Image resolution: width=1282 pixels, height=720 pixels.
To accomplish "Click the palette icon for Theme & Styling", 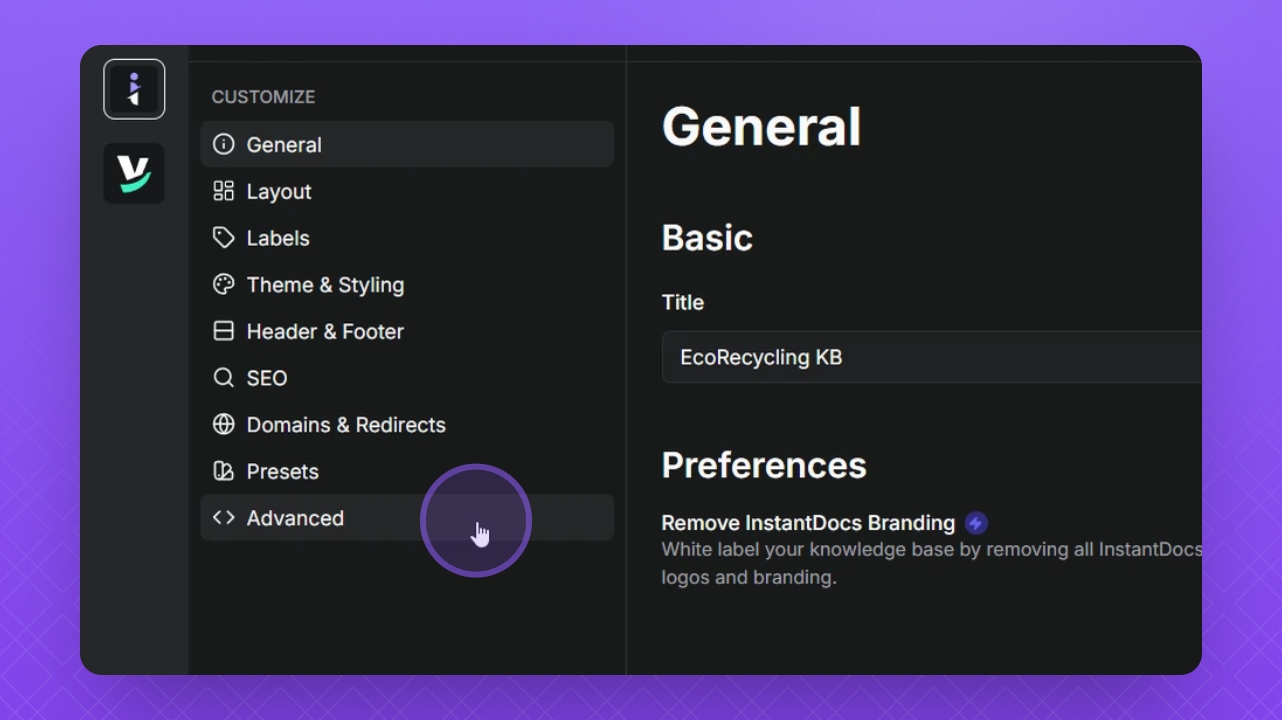I will (224, 285).
